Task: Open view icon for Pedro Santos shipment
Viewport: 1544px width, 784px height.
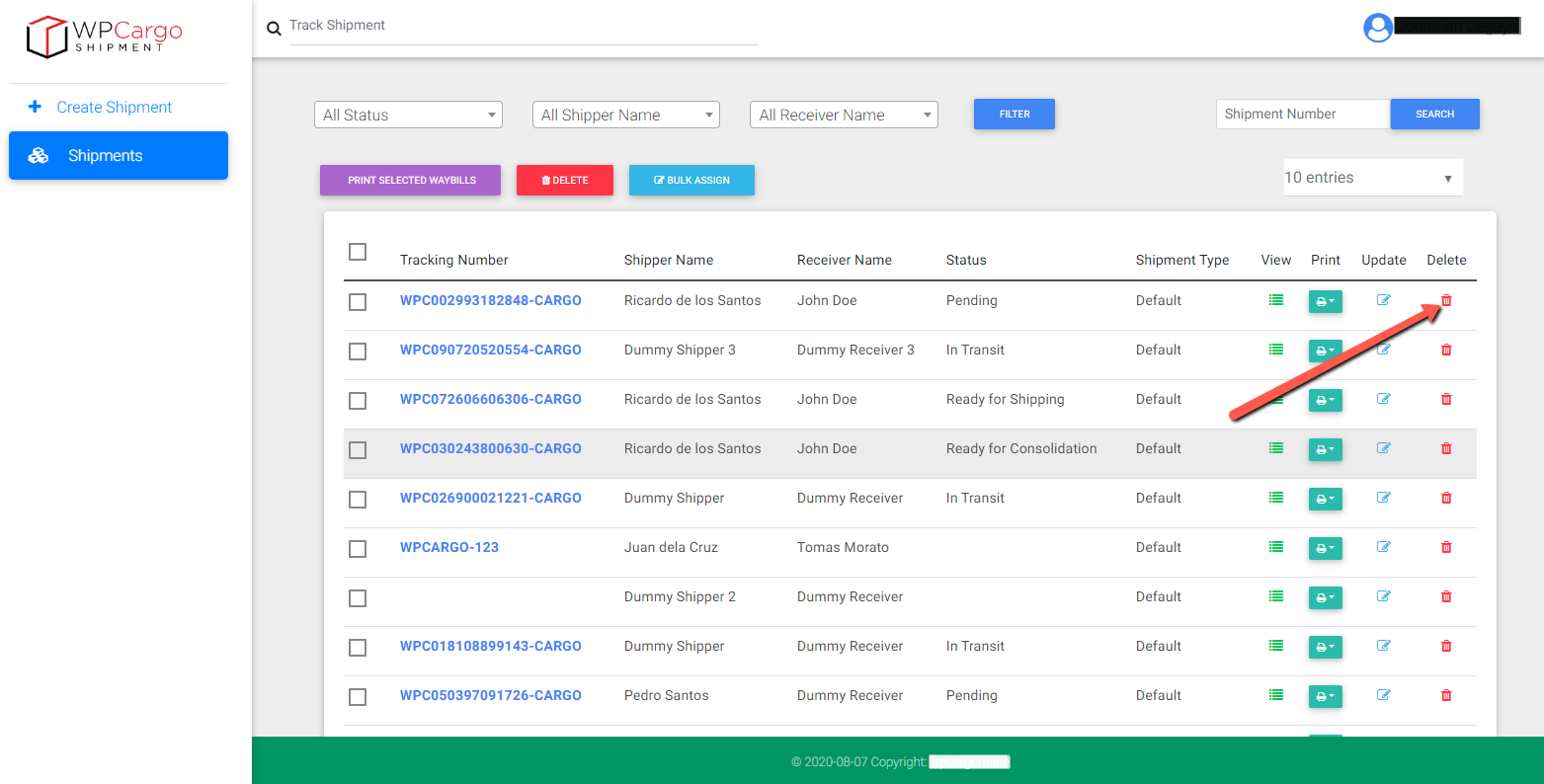Action: [1276, 695]
